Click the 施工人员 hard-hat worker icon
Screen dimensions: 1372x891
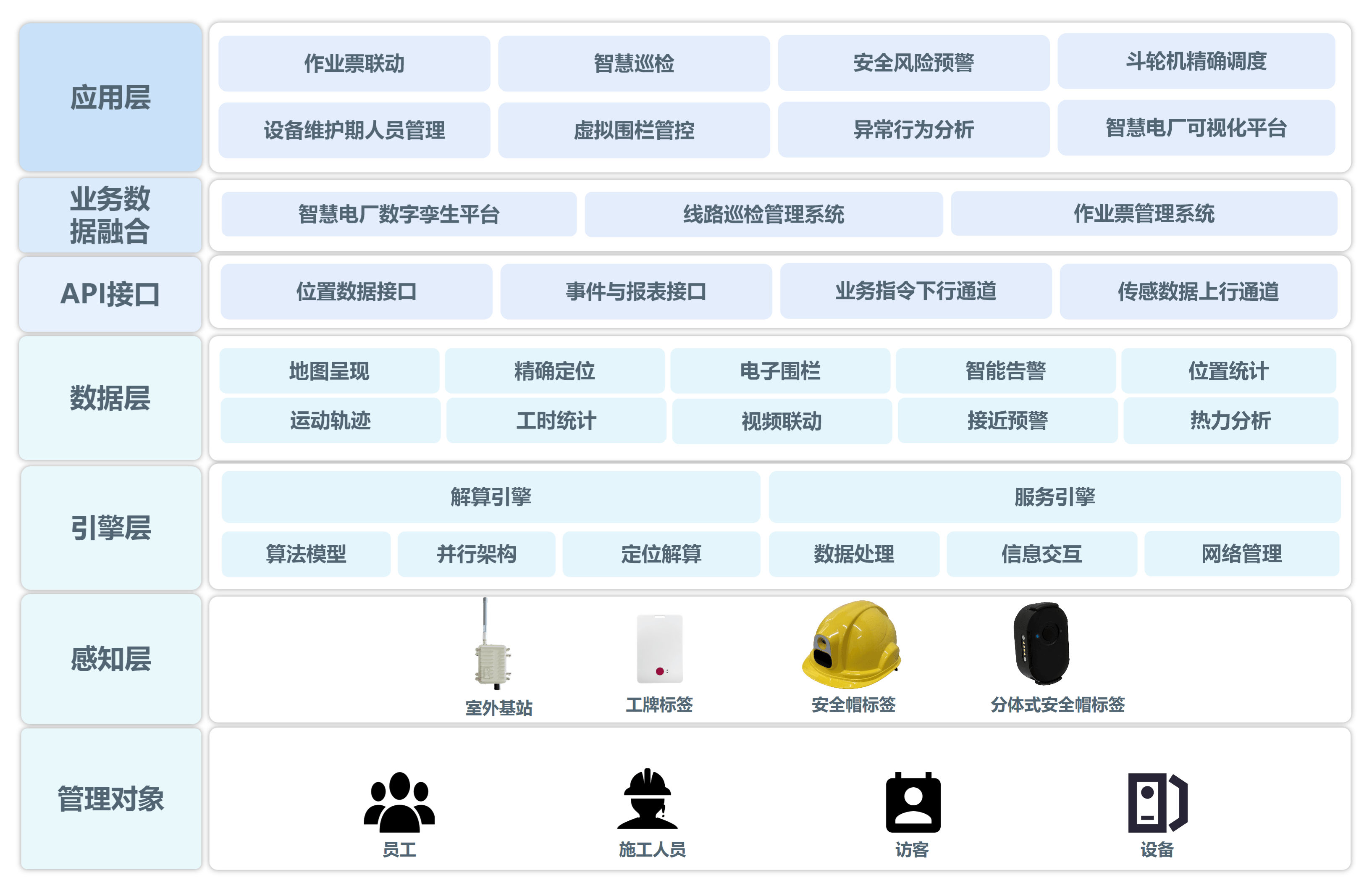point(648,798)
